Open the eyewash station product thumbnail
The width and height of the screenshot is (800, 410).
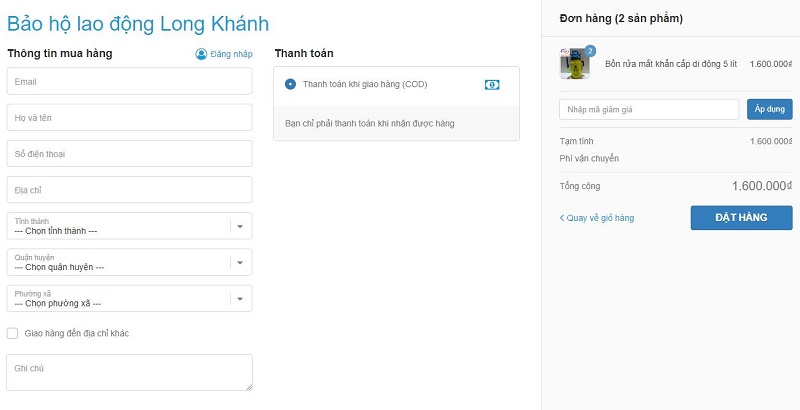point(574,64)
